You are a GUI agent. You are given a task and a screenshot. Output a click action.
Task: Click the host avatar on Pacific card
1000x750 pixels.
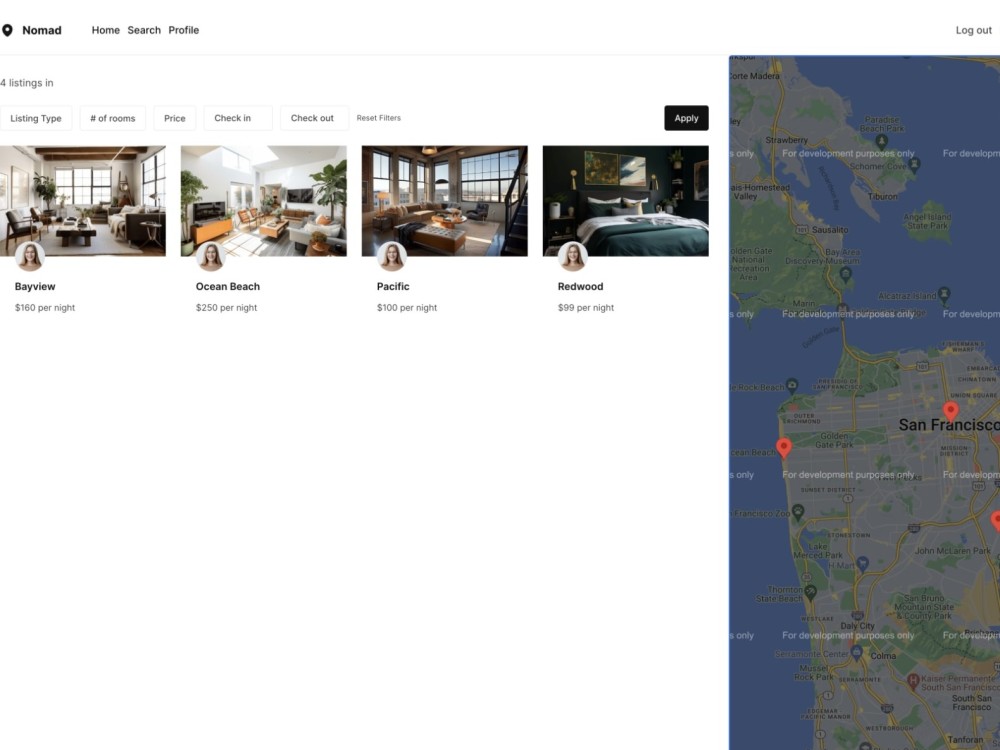(392, 256)
